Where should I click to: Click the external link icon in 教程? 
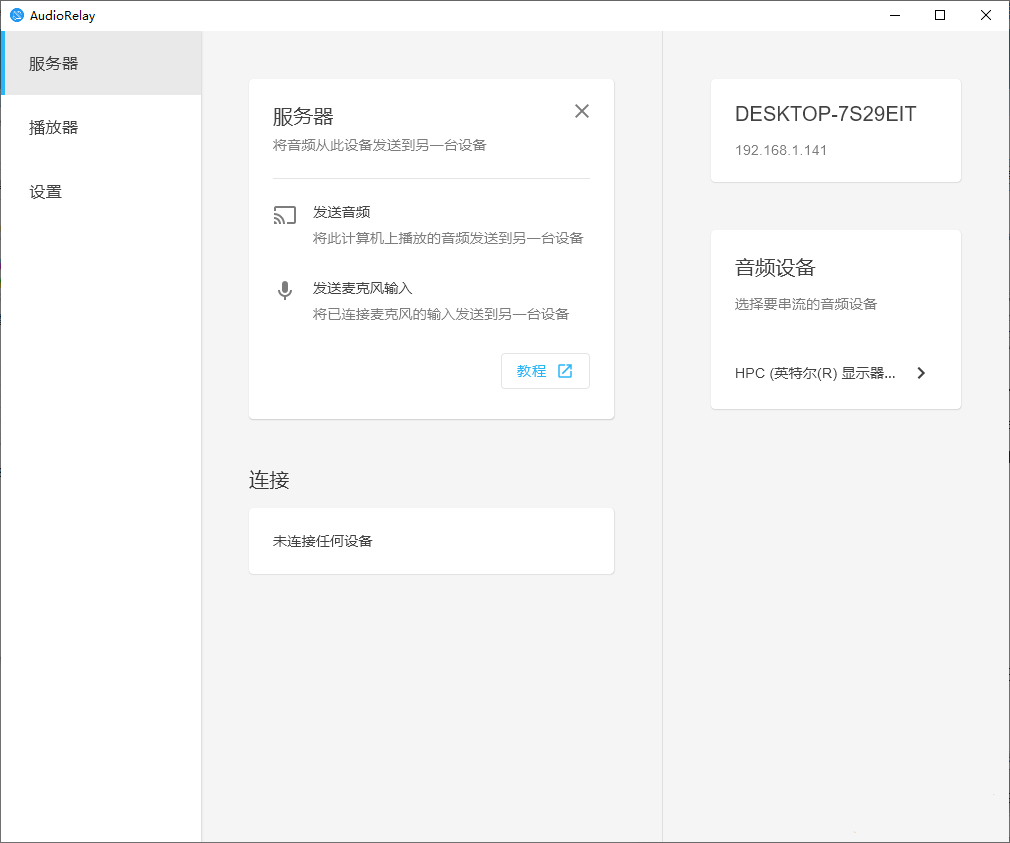point(565,371)
